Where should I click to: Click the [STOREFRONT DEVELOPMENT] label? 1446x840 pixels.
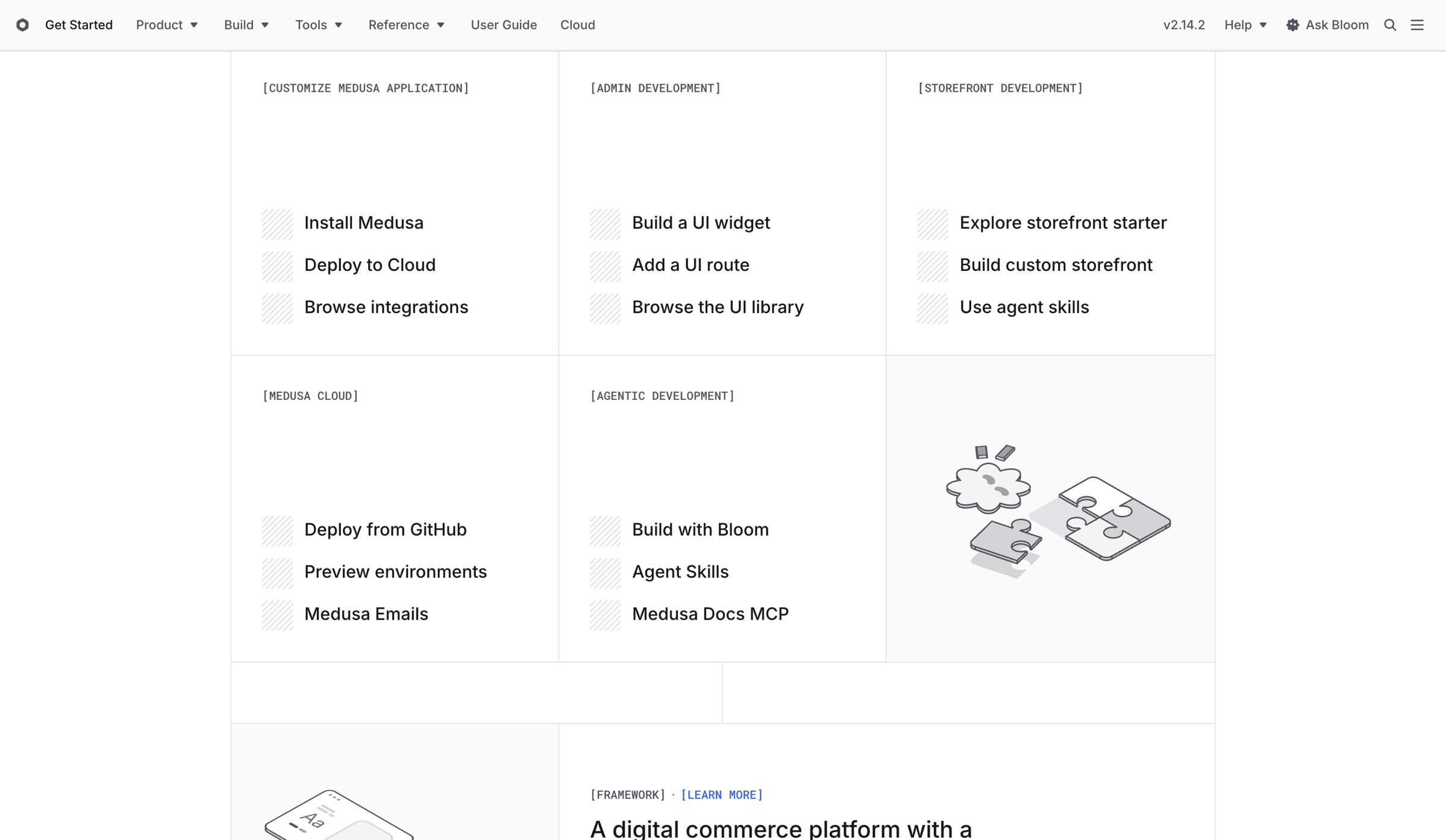point(1000,89)
